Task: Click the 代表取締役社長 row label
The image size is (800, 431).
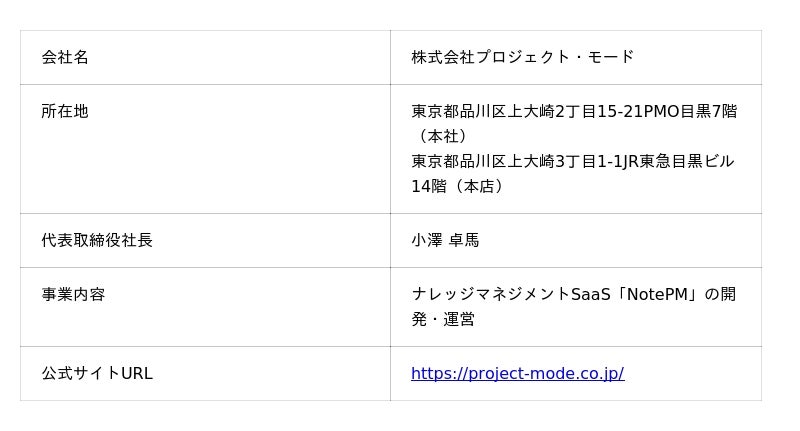Action: click(97, 241)
